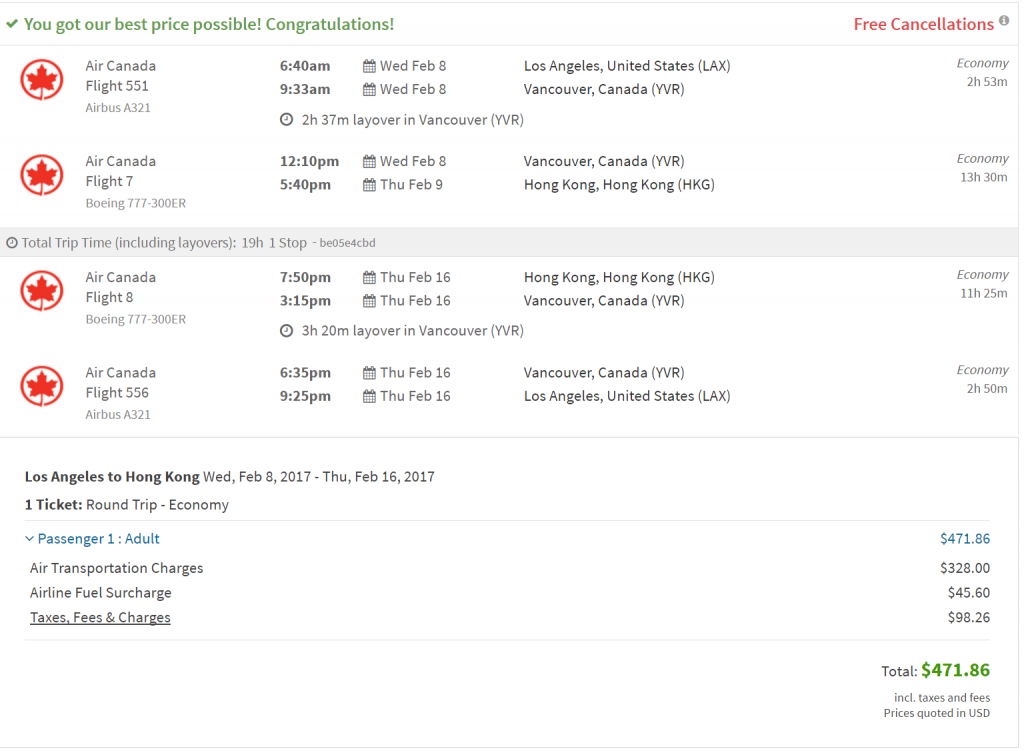1024x751 pixels.
Task: Click the Los Angeles to Hong Kong heading
Action: pyautogui.click(x=112, y=477)
